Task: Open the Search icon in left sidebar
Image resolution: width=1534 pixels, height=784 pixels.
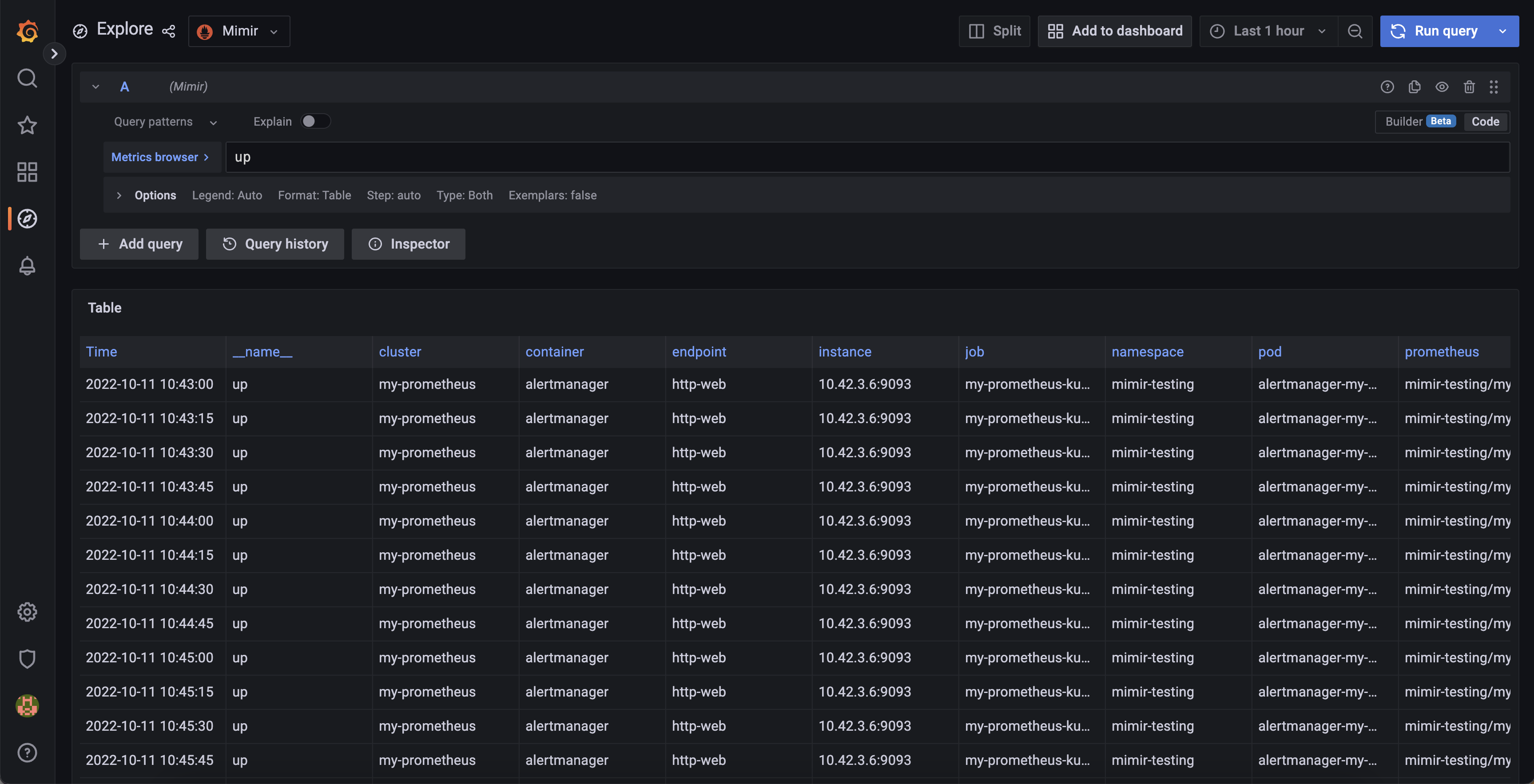Action: pyautogui.click(x=27, y=78)
